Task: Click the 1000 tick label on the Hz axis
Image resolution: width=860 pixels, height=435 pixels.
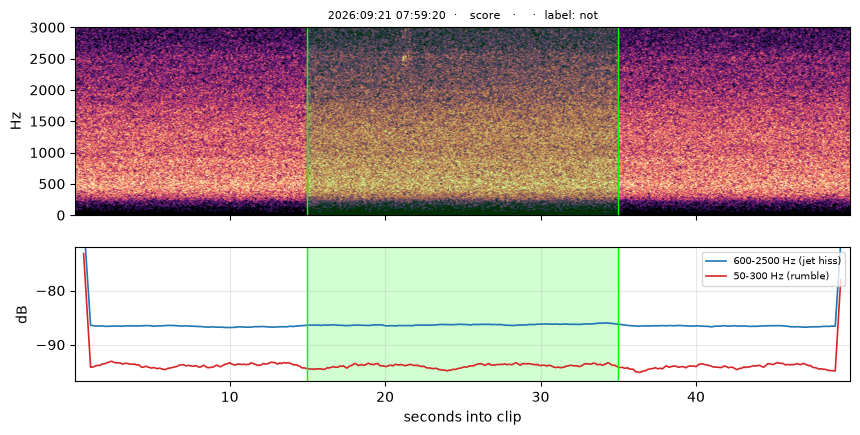Action: 48,153
